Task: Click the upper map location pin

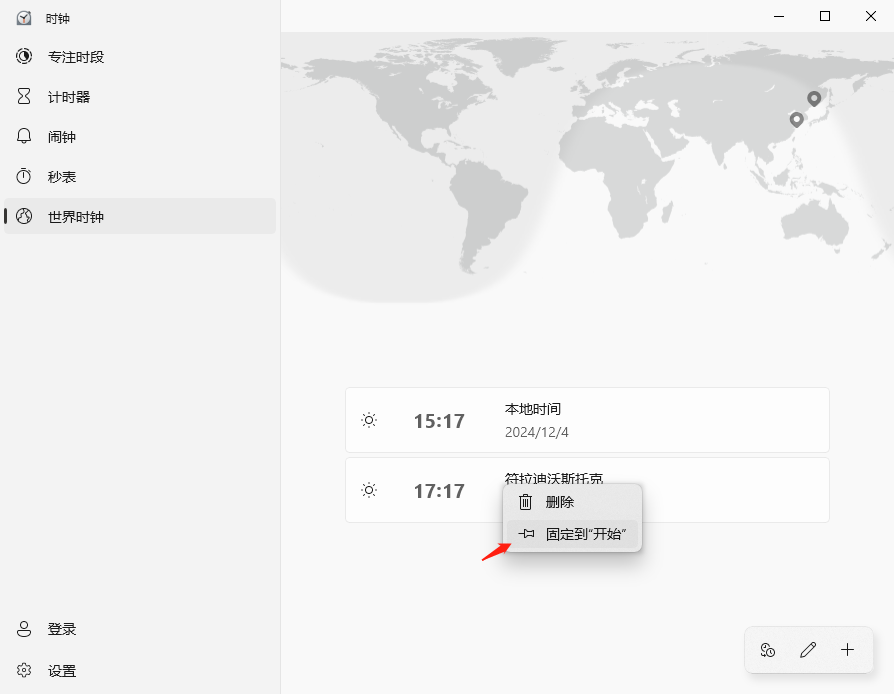Action: [814, 98]
